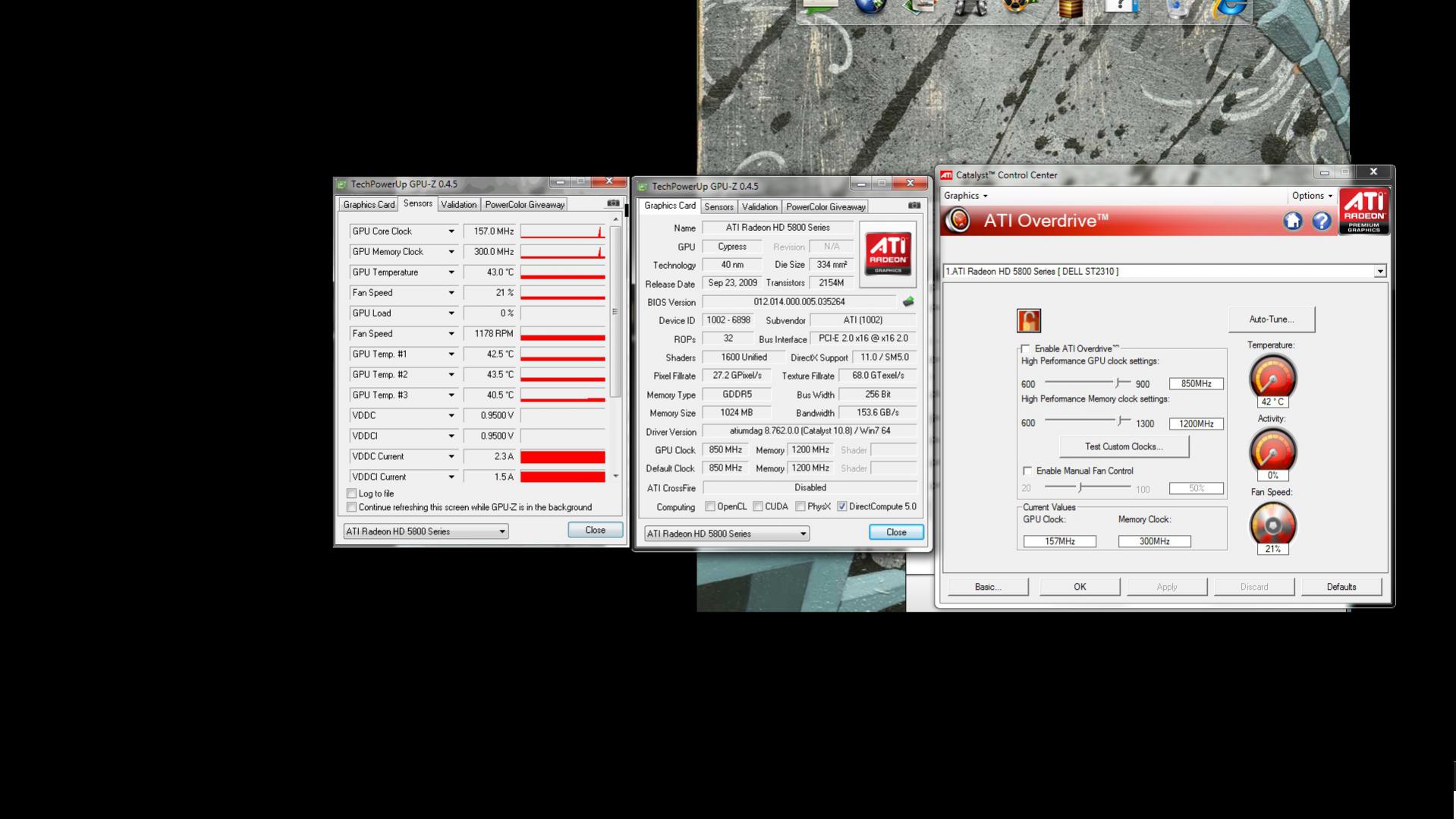Enable Manual Fan Control checkbox
Screen dimensions: 1456x819
pos(1027,471)
